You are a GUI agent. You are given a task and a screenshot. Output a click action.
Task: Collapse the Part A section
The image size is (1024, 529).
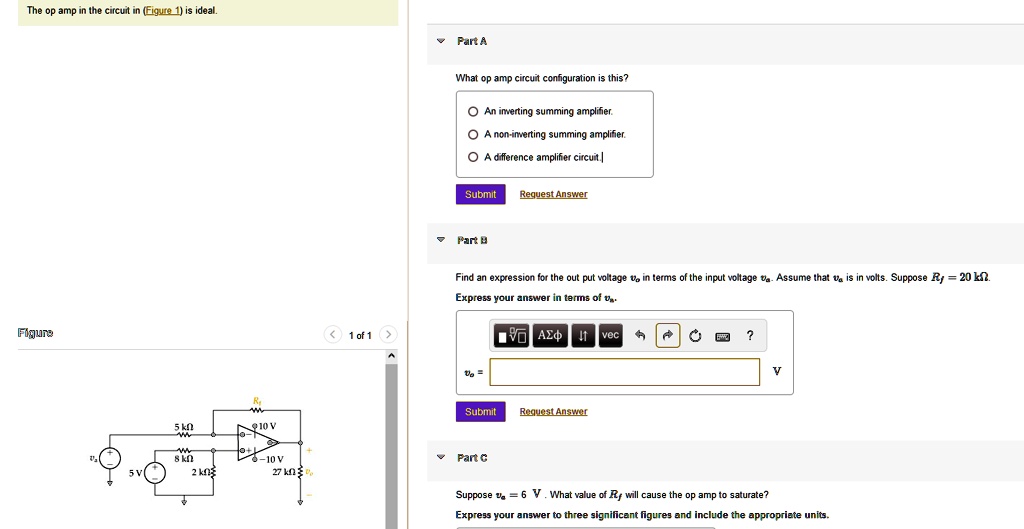click(x=441, y=41)
